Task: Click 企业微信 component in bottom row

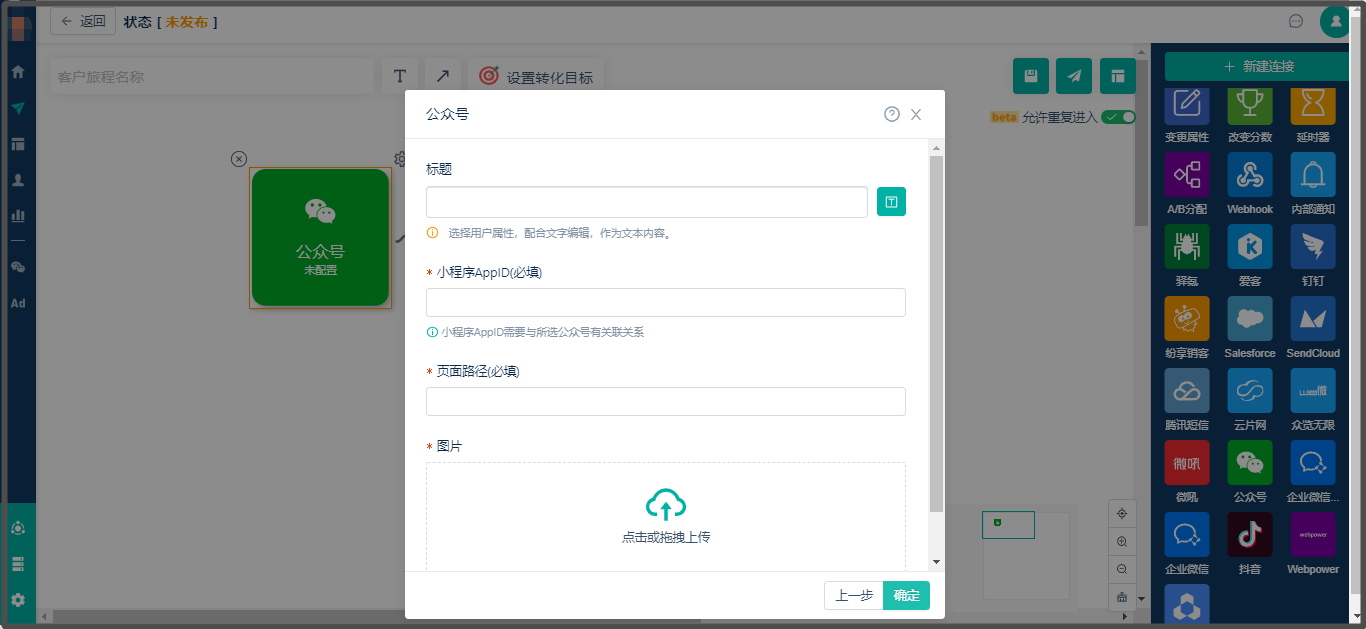Action: point(1187,535)
